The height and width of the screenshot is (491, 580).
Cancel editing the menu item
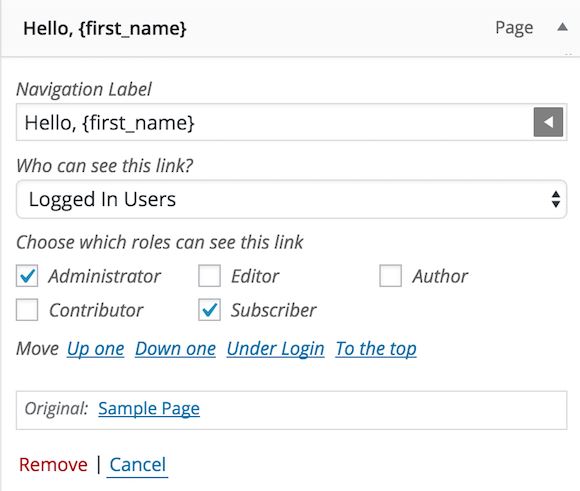[137, 465]
